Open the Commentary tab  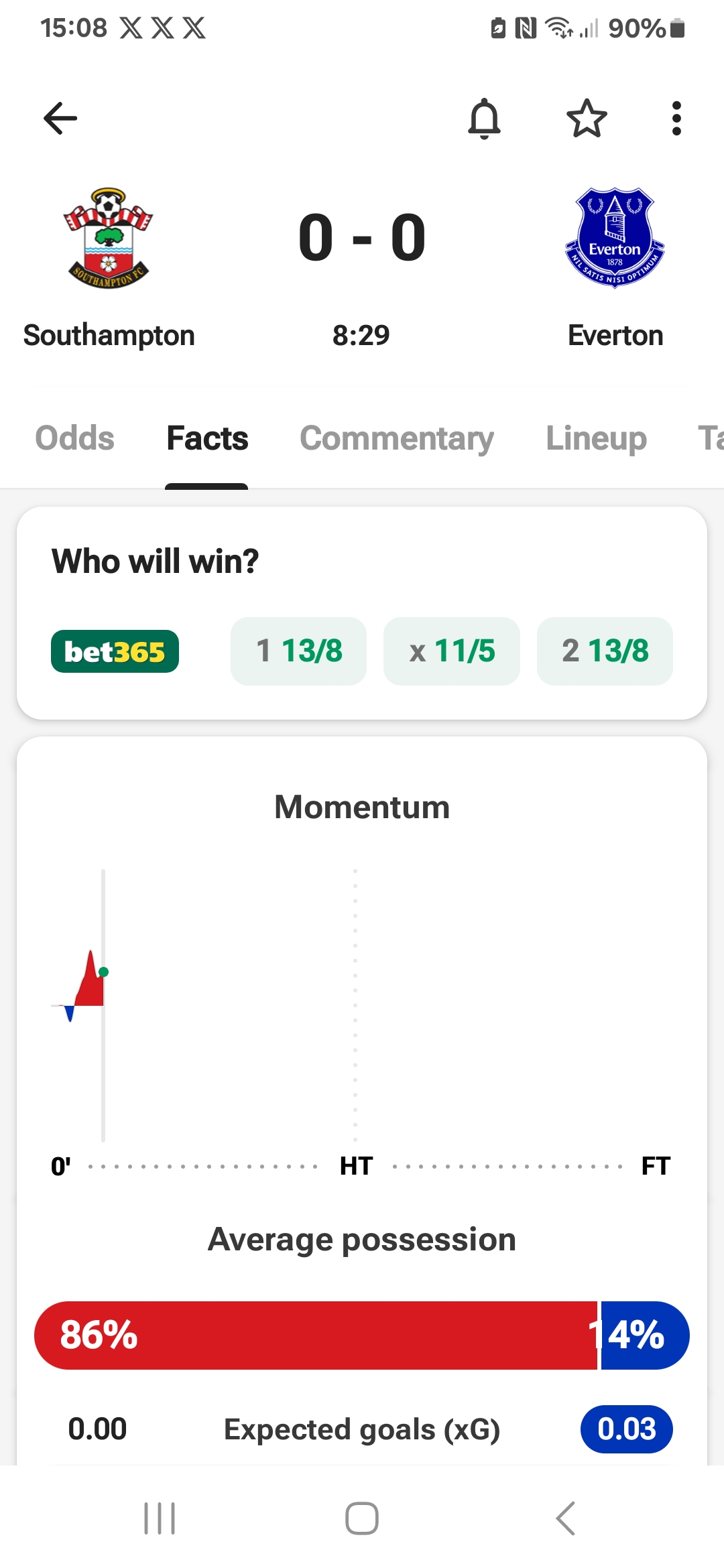click(396, 438)
